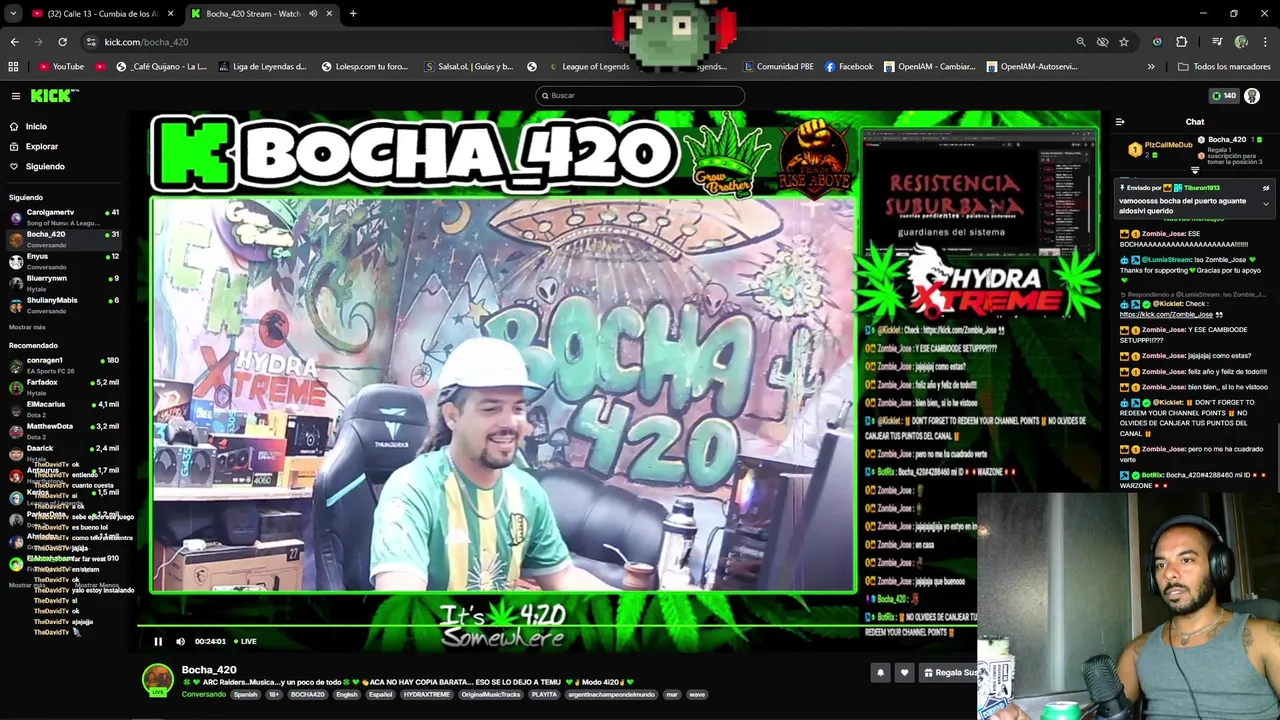The height and width of the screenshot is (720, 1280).
Task: Reload the current page
Action: 62,42
